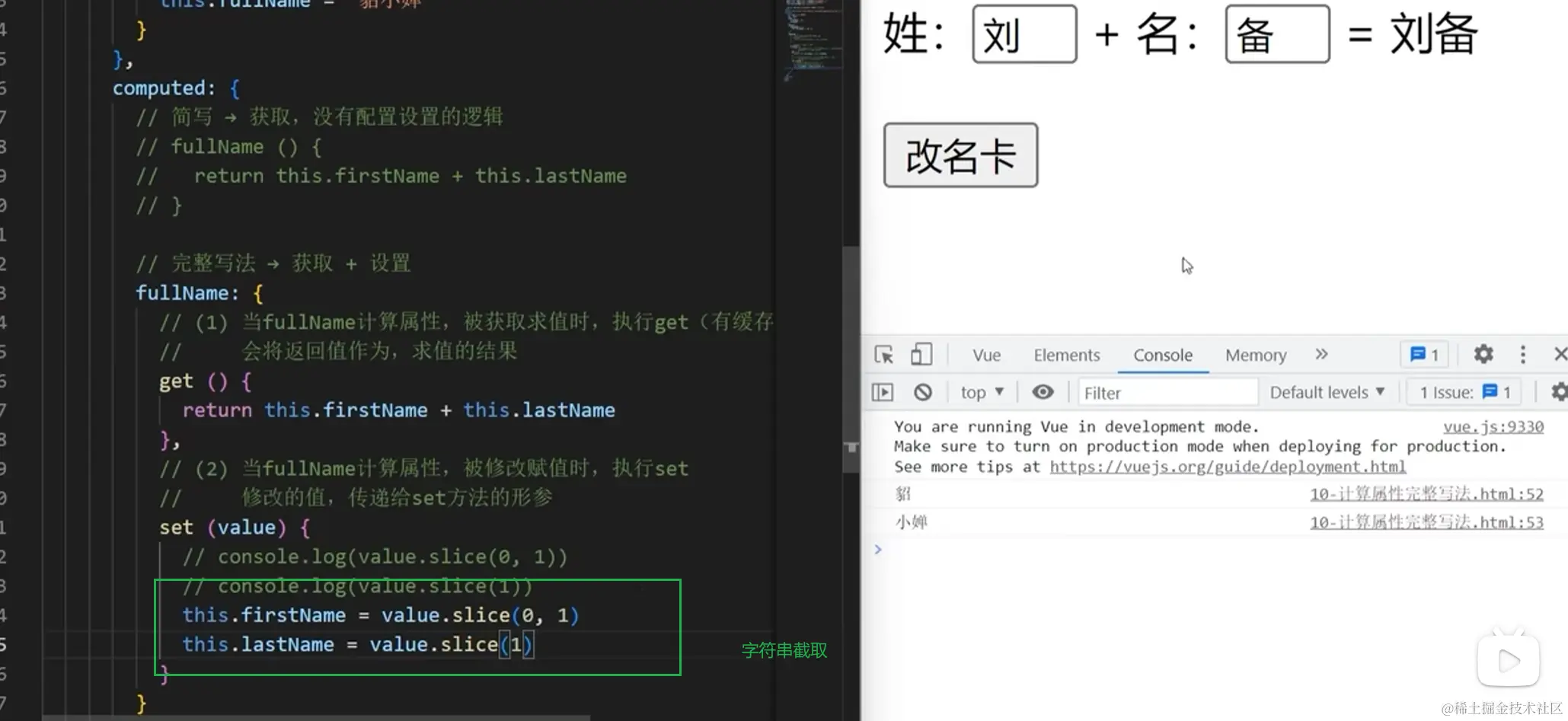1568x721 pixels.
Task: Click the 'get () {' line
Action: pos(206,381)
